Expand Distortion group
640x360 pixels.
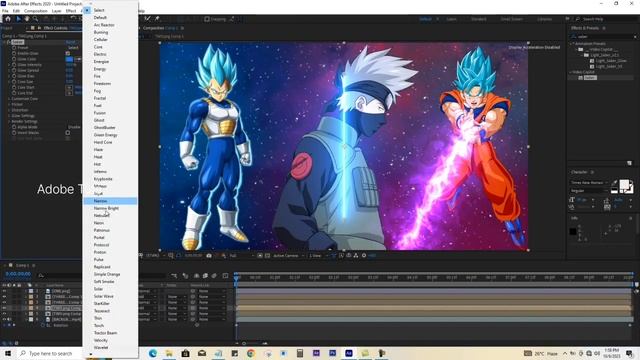[x=9, y=110]
